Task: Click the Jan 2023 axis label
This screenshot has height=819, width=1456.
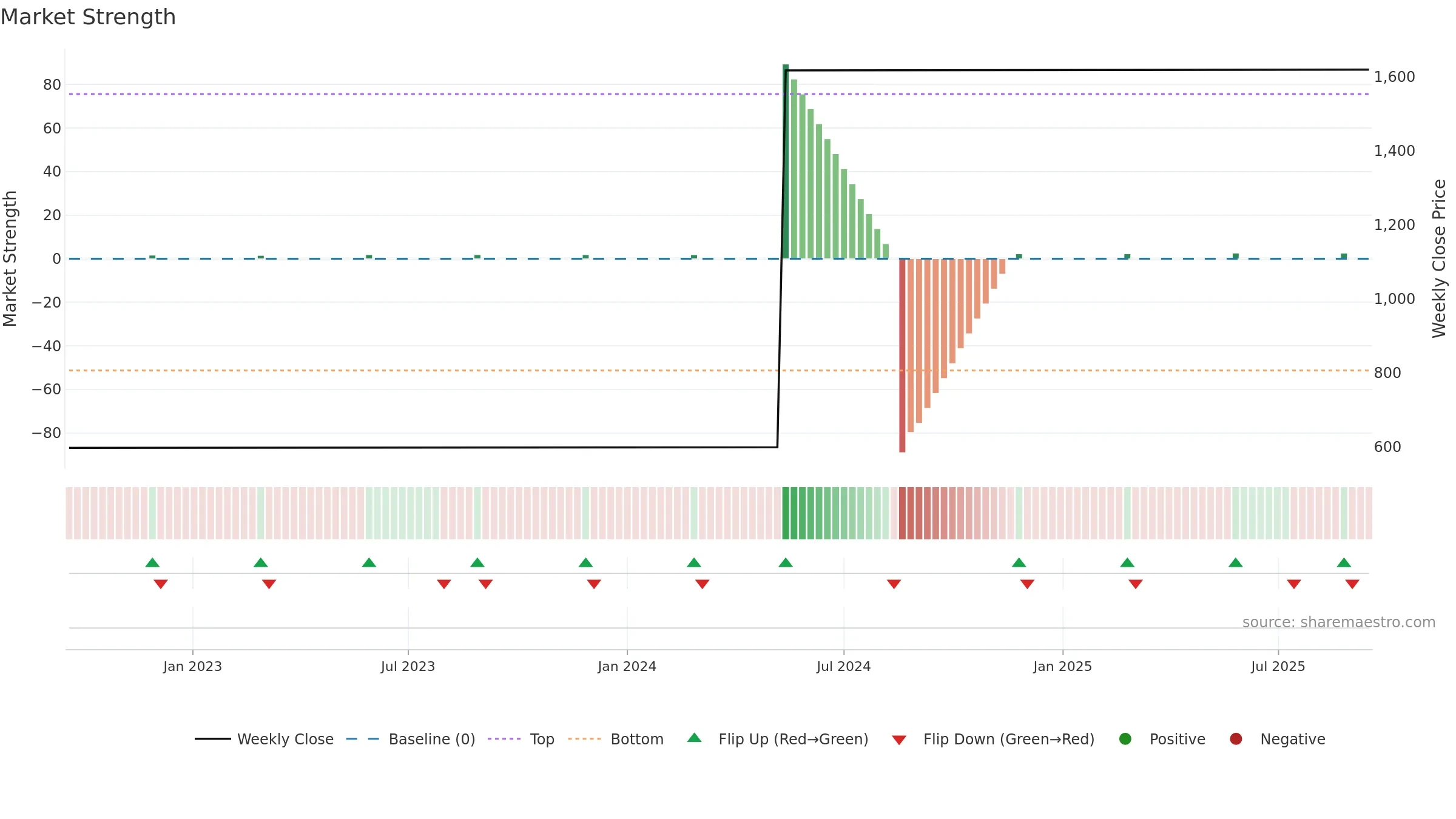Action: pyautogui.click(x=192, y=666)
